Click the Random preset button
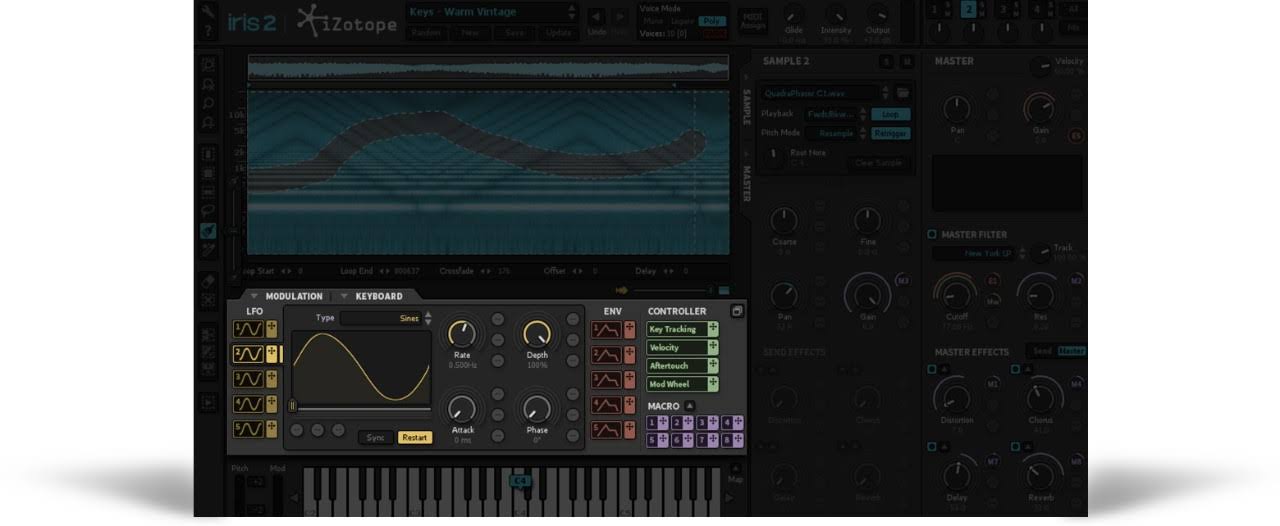The width and height of the screenshot is (1280, 526). (426, 32)
